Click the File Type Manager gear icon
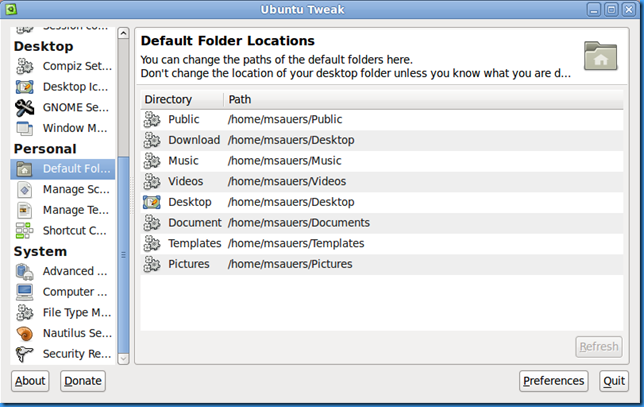 (25, 313)
